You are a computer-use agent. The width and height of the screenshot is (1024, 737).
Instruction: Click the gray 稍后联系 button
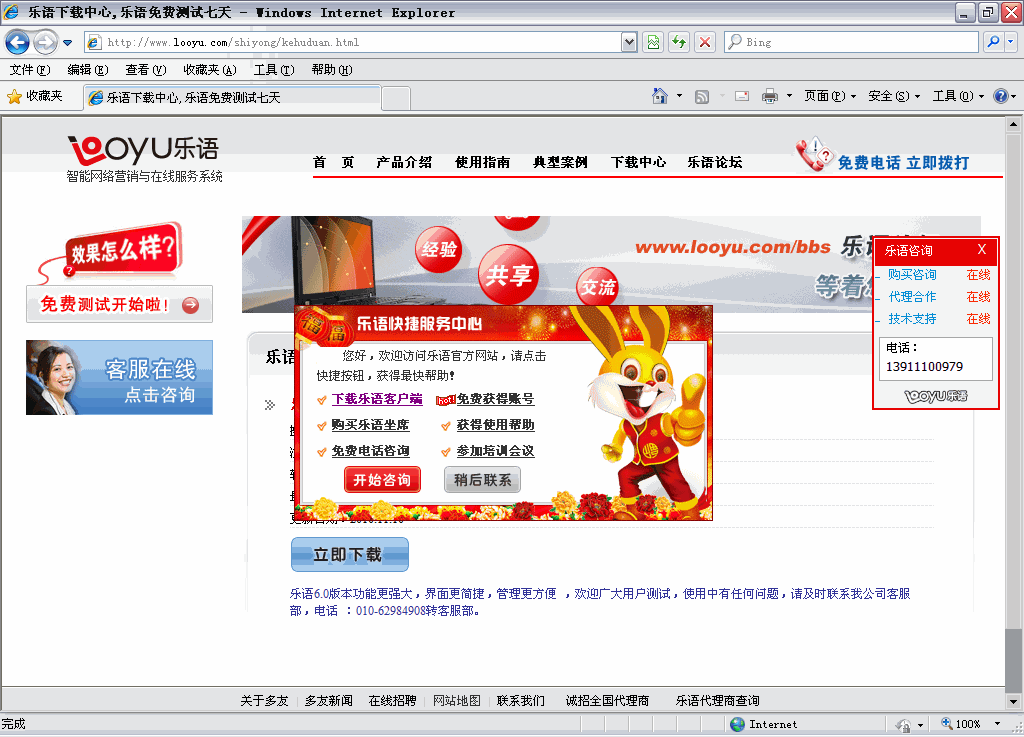pyautogui.click(x=482, y=480)
